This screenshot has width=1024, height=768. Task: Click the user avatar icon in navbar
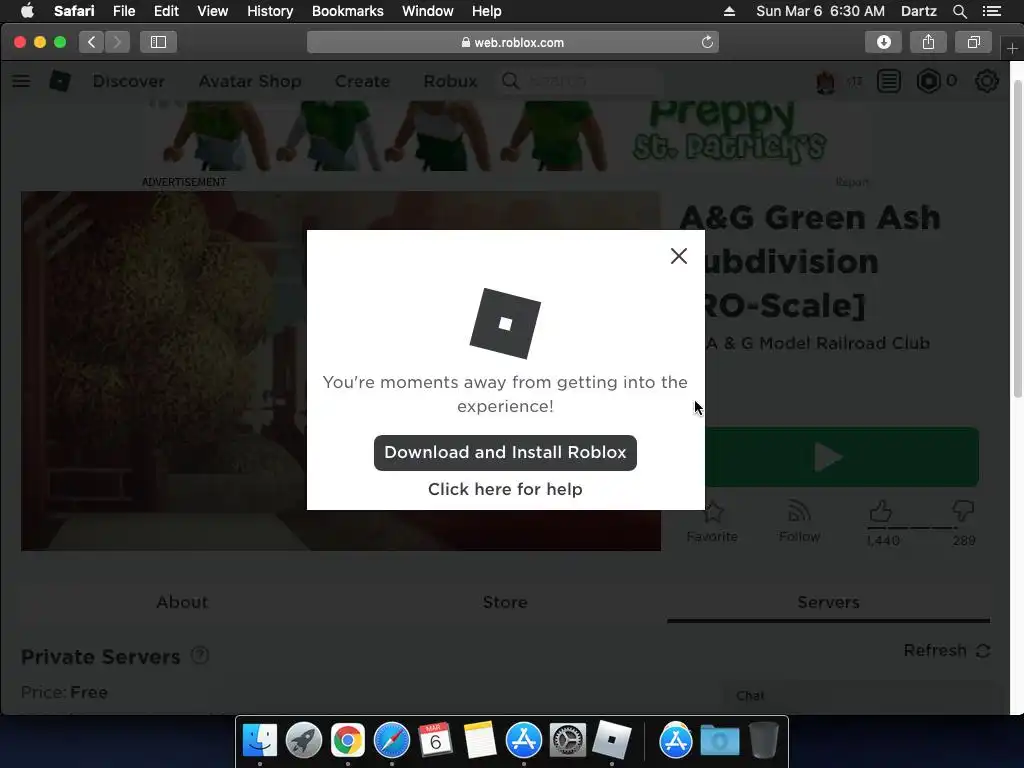pos(825,82)
